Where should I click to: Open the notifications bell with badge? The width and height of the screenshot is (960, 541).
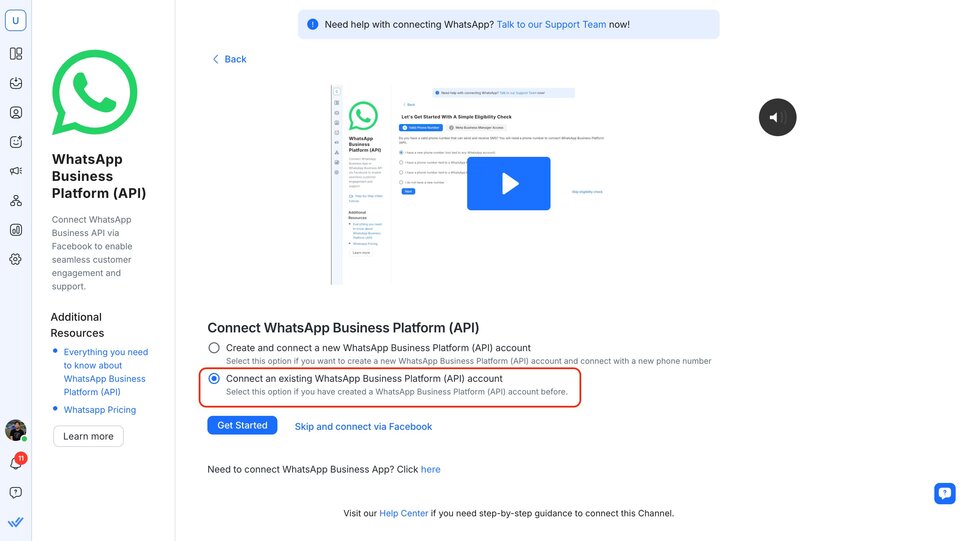(17, 462)
